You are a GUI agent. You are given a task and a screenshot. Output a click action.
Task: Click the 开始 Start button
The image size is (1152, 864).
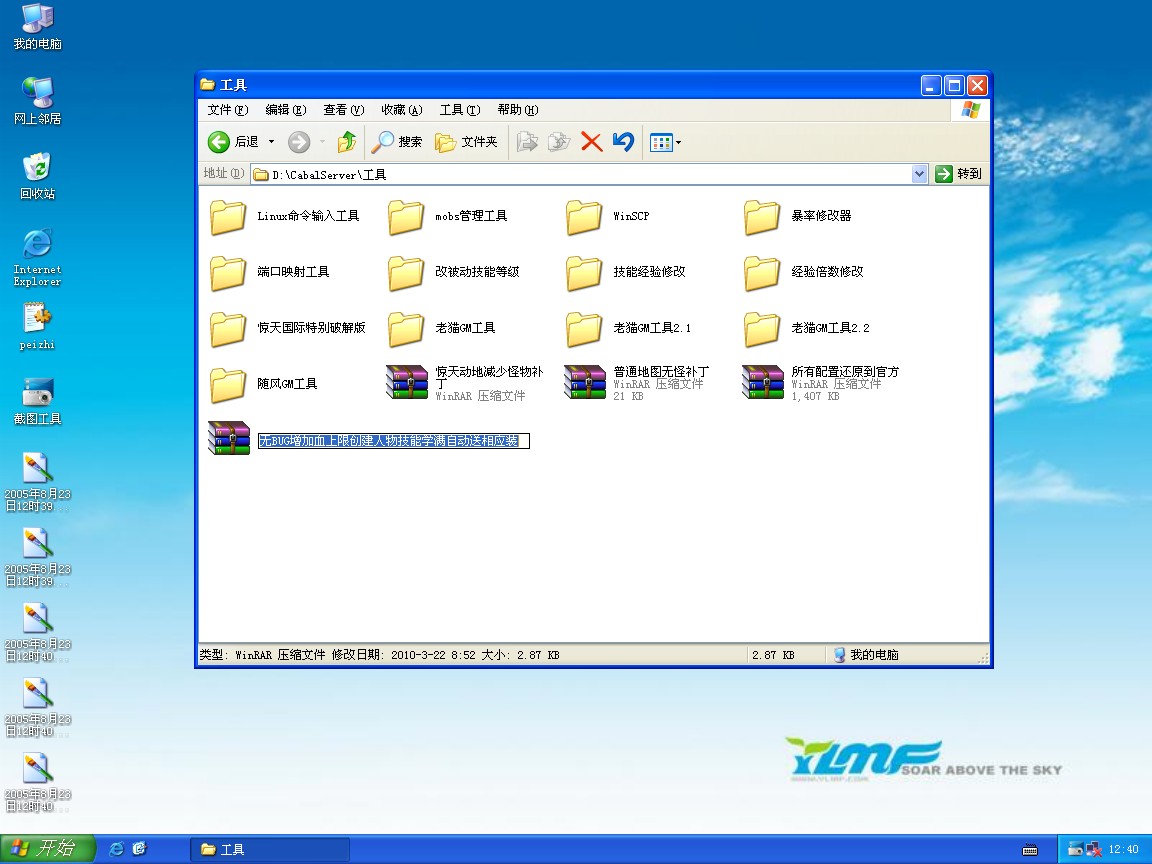pyautogui.click(x=47, y=849)
